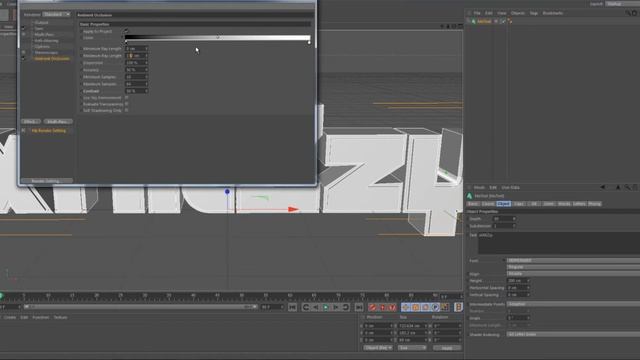640x360 pixels.
Task: Open the Shader Indexing dropdown
Action: tap(573, 334)
